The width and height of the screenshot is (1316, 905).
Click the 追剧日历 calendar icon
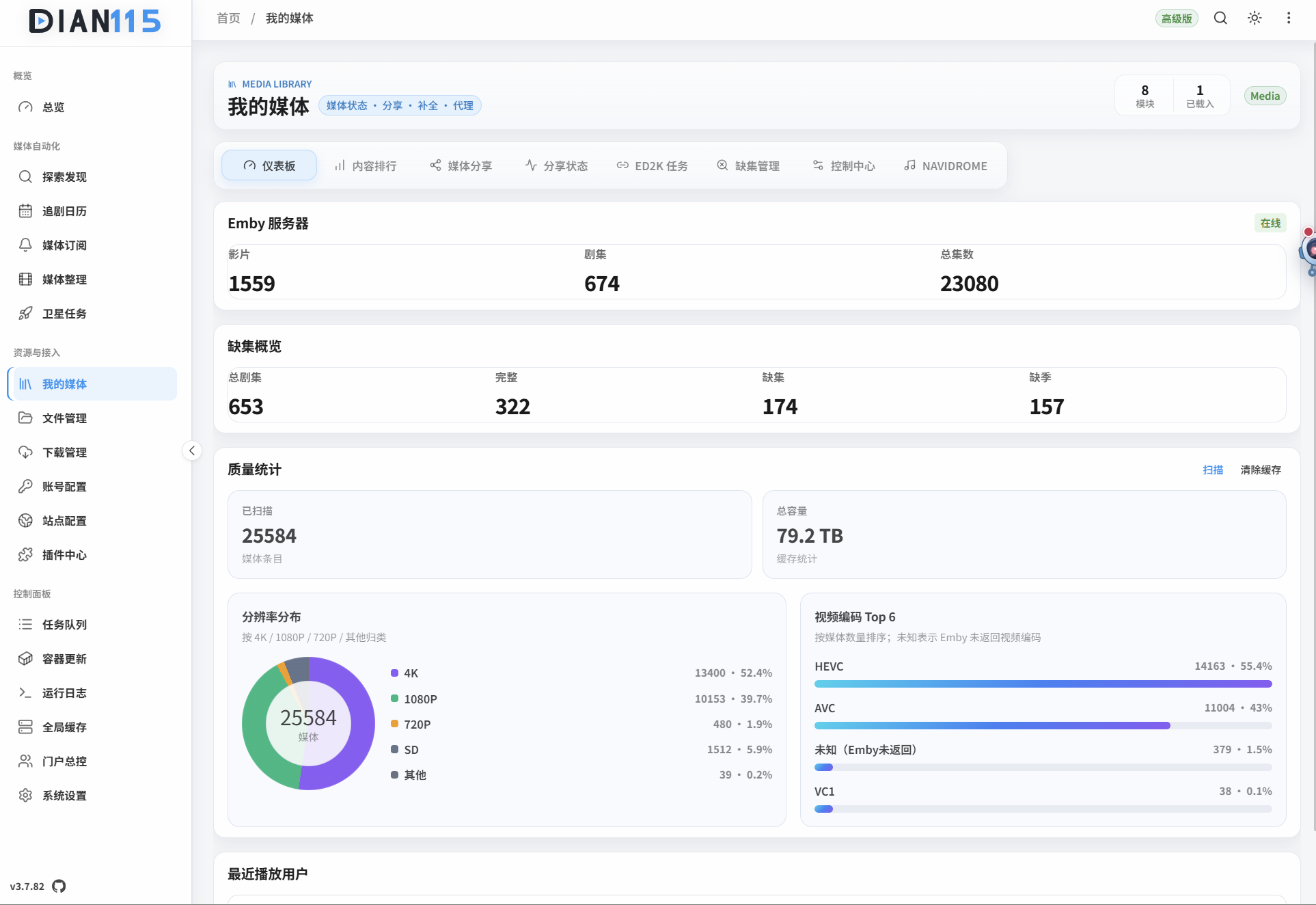pyautogui.click(x=25, y=211)
